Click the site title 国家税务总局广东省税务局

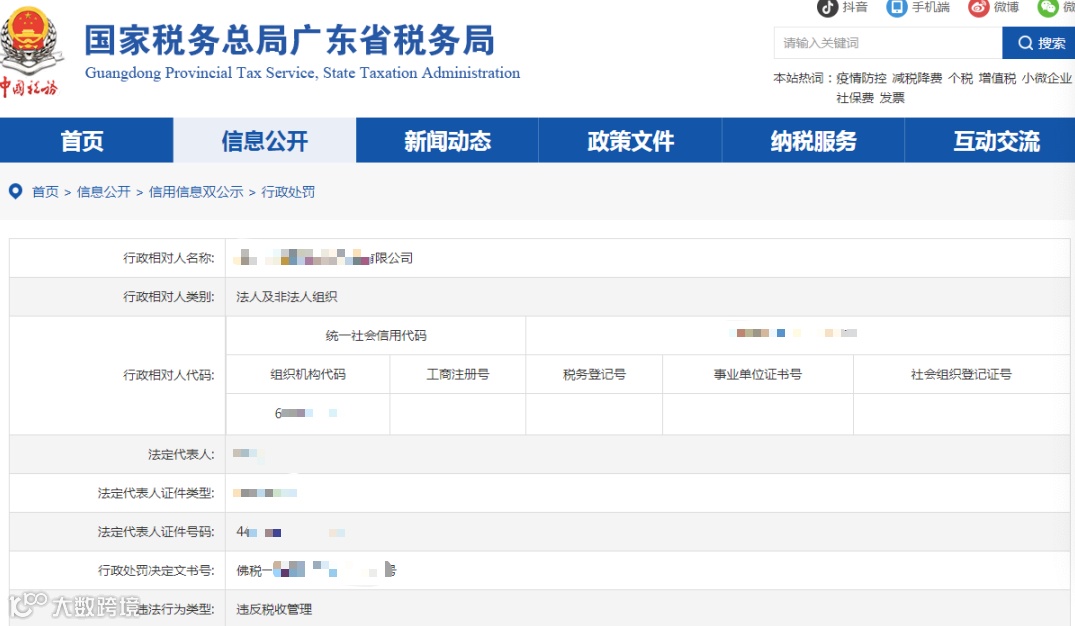289,40
